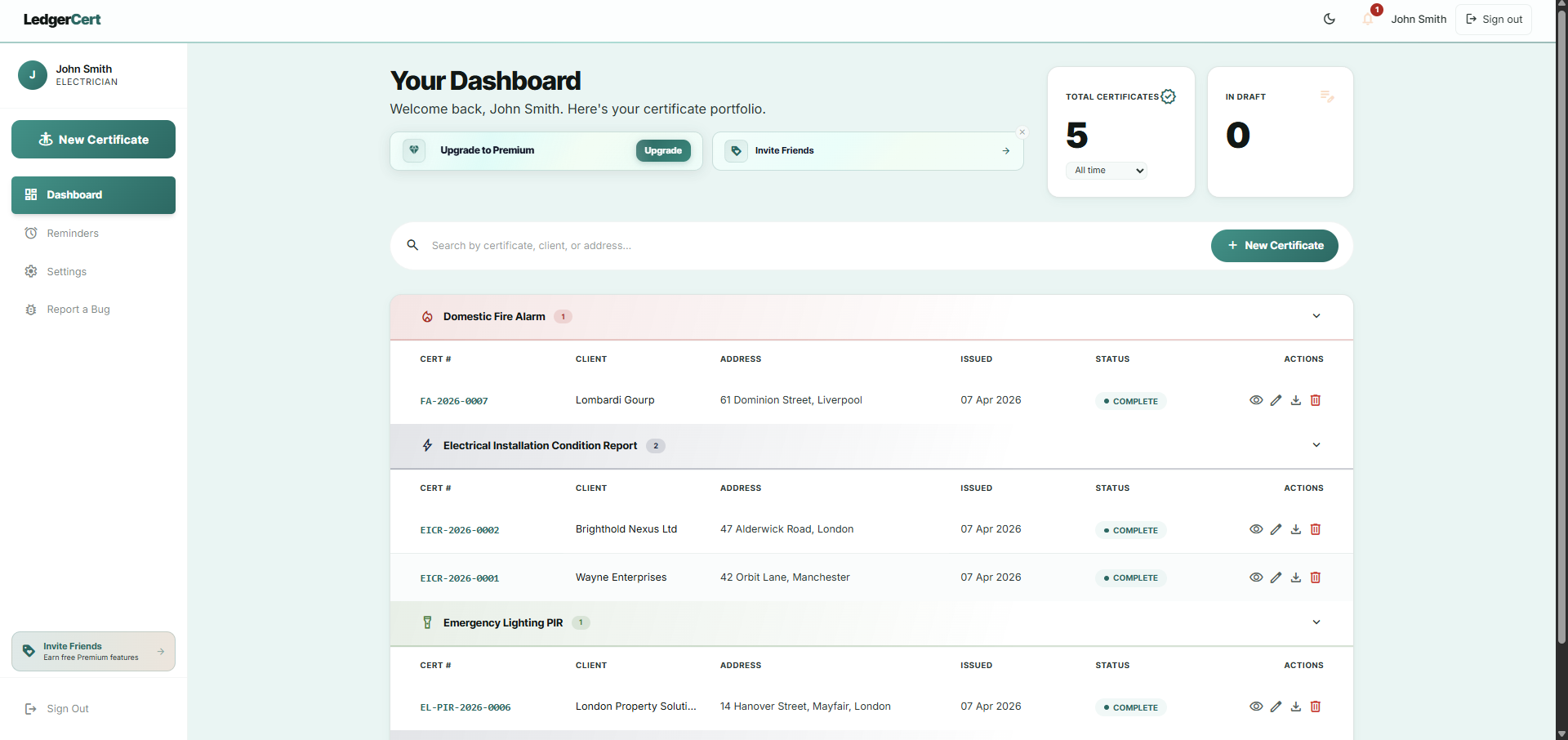Screen dimensions: 1568x740
Task: Open certificate FA-2026-0007 details link
Action: [454, 401]
